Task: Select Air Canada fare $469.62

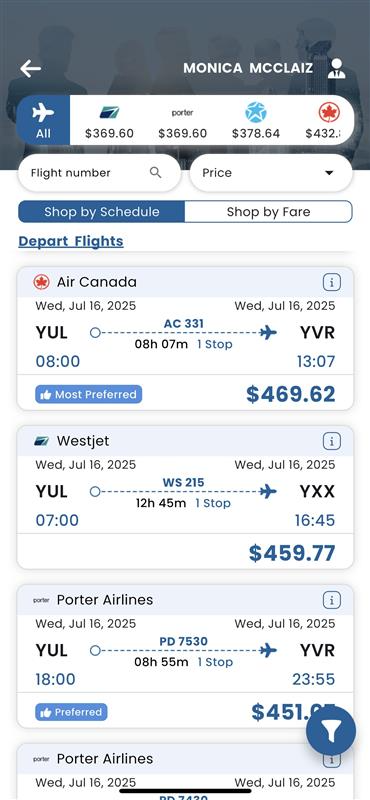Action: coord(291,394)
